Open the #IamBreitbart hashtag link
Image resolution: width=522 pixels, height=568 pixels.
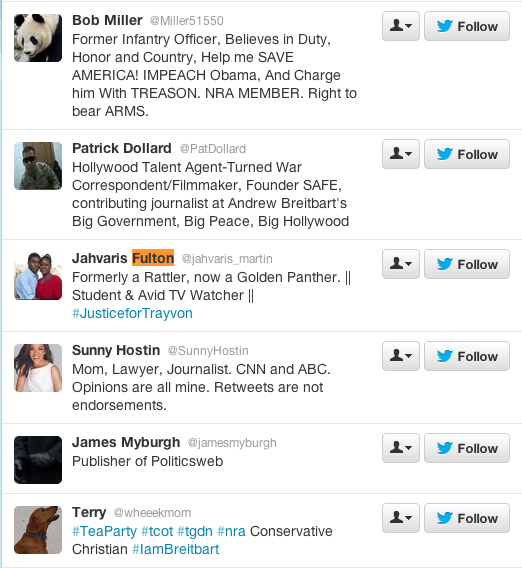[176, 550]
